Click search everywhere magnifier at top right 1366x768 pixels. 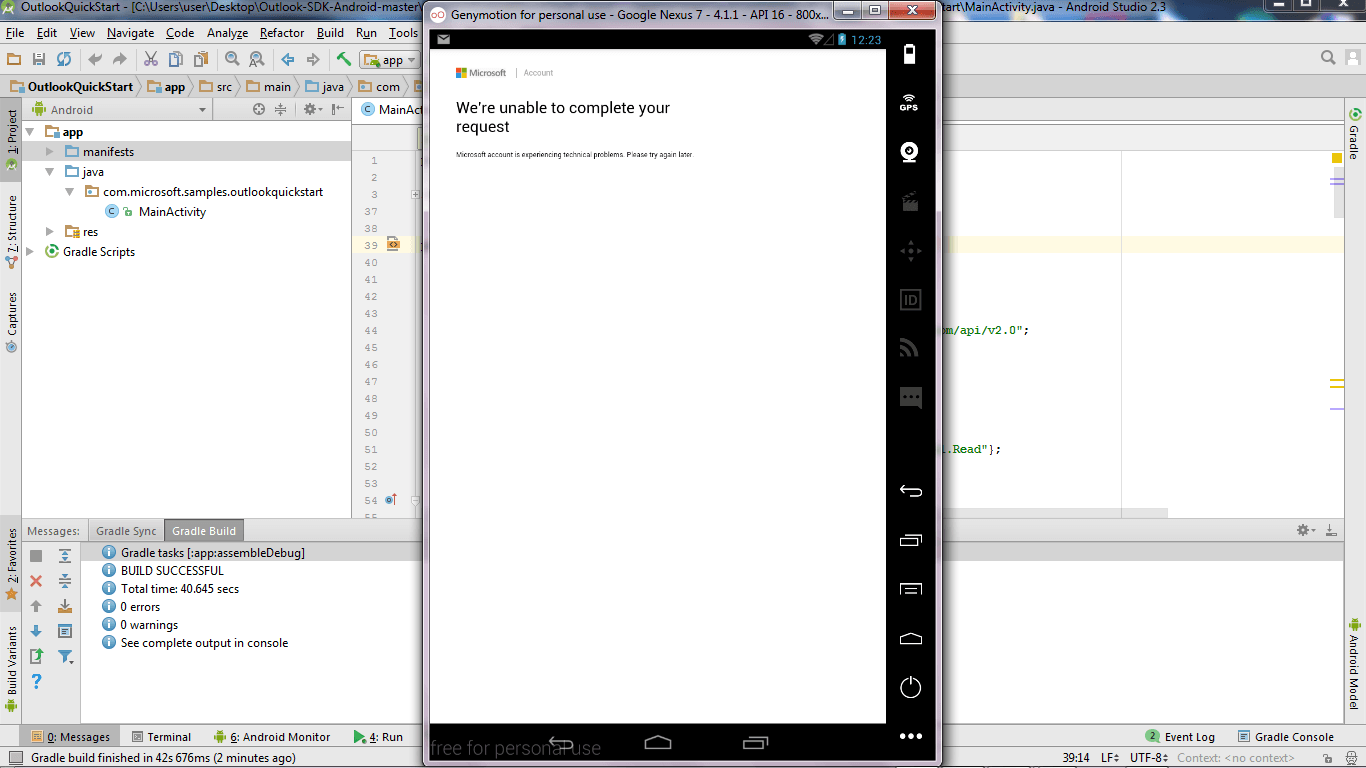pyautogui.click(x=1328, y=58)
